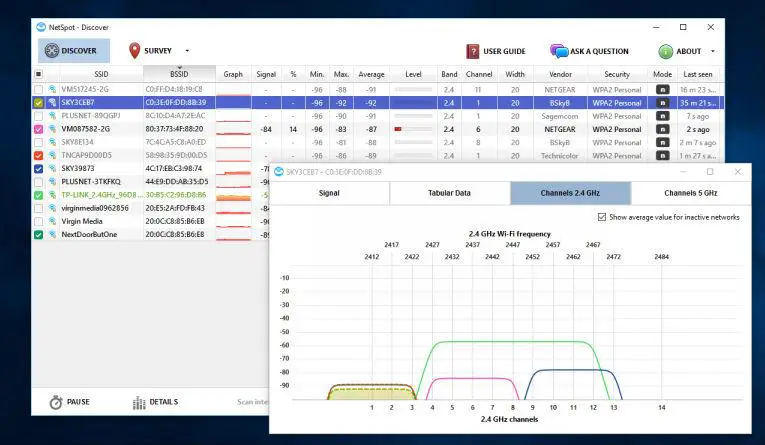Sort by the BSSID column header
This screenshot has height=445, width=765.
pos(179,74)
